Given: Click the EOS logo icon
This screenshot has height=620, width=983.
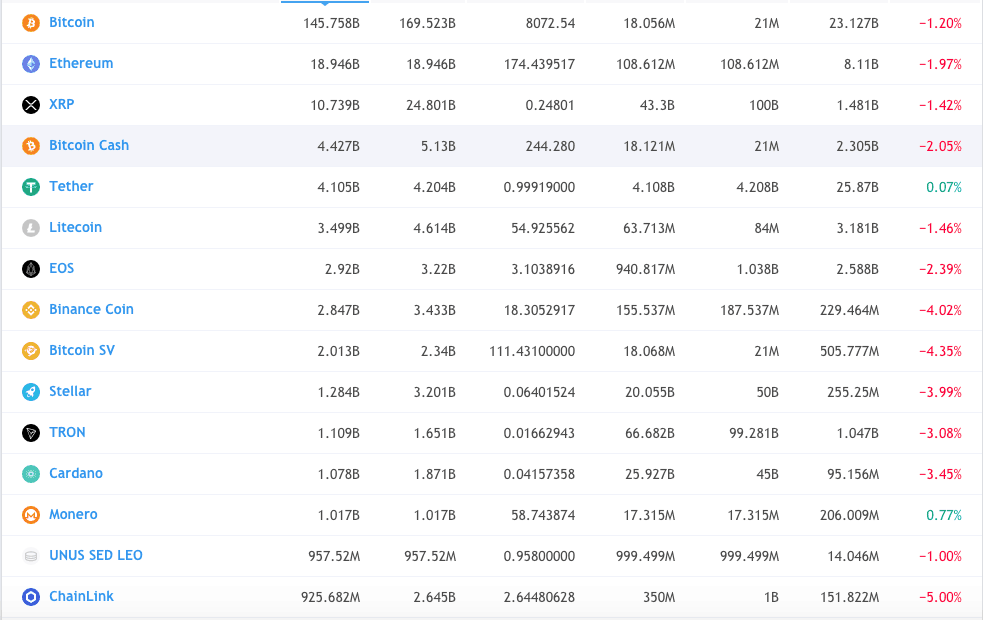Looking at the screenshot, I should click(31, 269).
